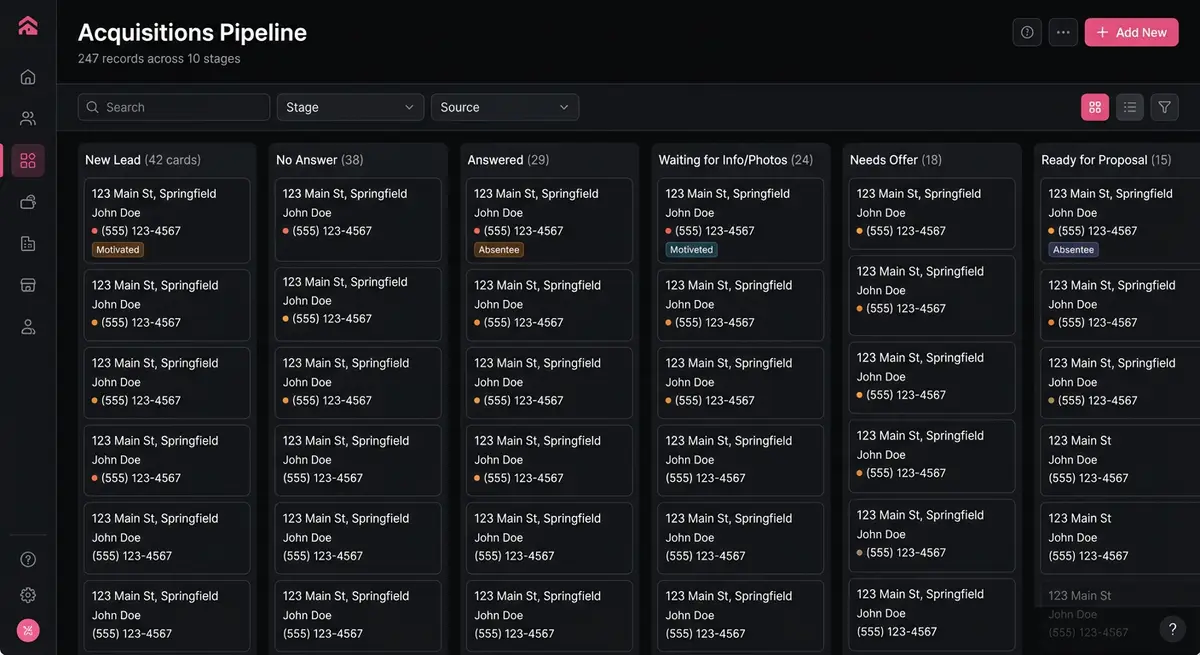Open the Home page from the sidebar

coord(28,77)
